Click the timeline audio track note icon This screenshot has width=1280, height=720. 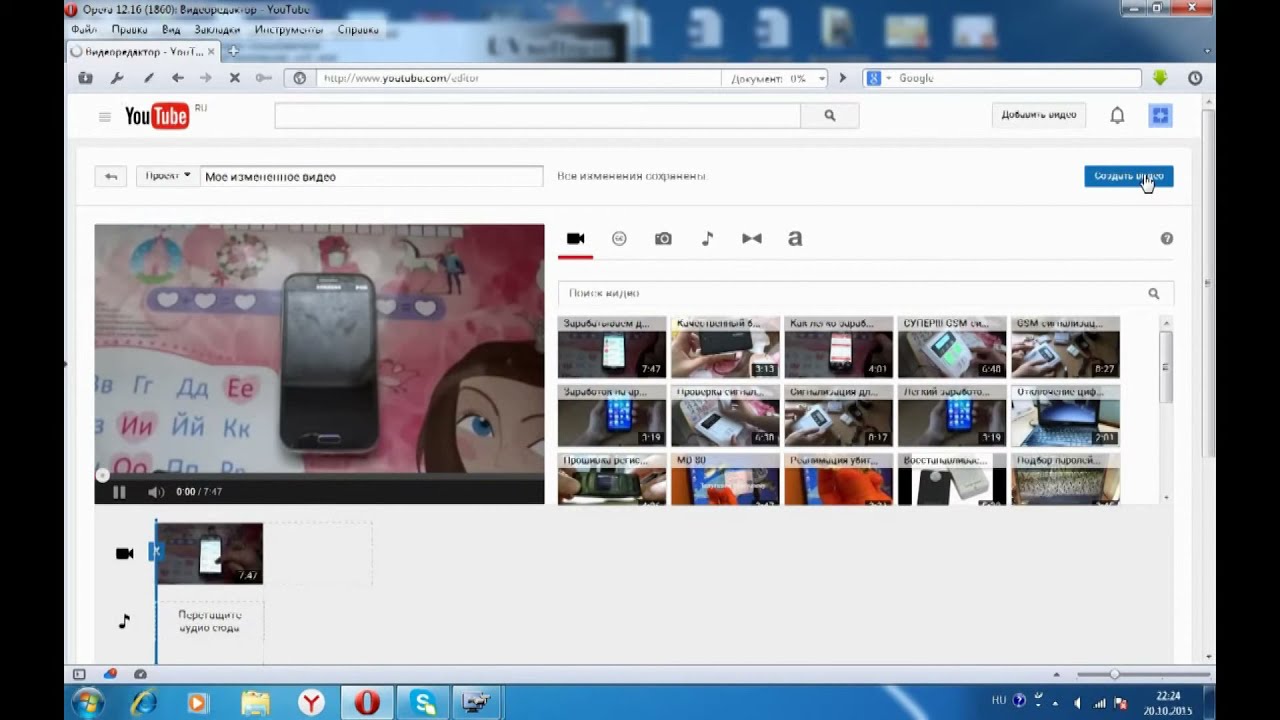pyautogui.click(x=124, y=621)
